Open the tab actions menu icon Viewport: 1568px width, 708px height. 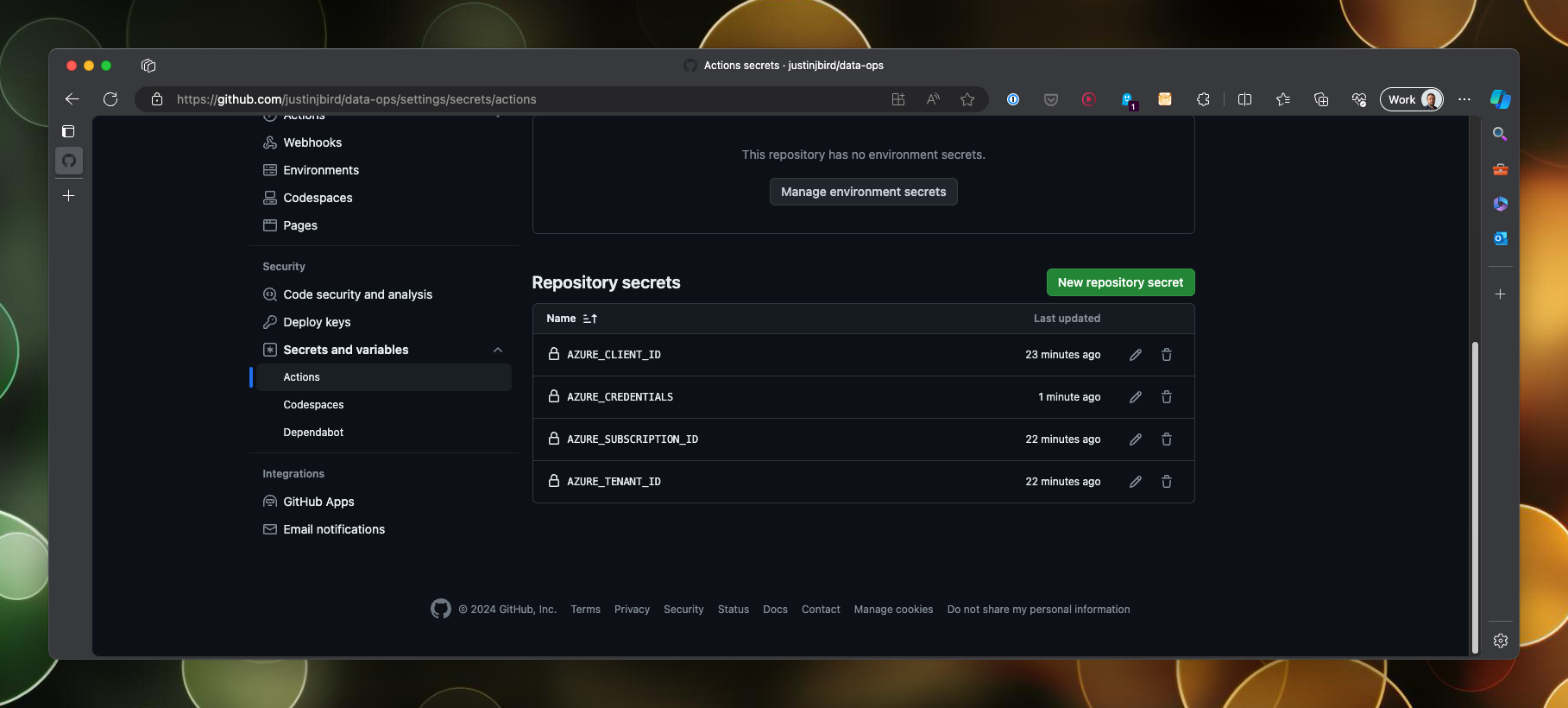tap(148, 66)
